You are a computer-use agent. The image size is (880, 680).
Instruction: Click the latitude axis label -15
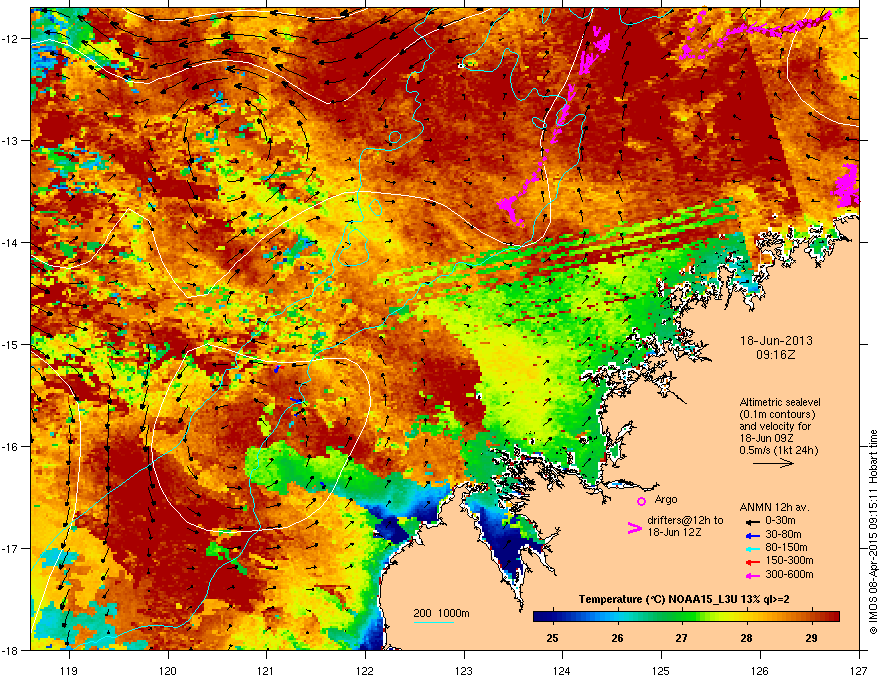point(10,344)
